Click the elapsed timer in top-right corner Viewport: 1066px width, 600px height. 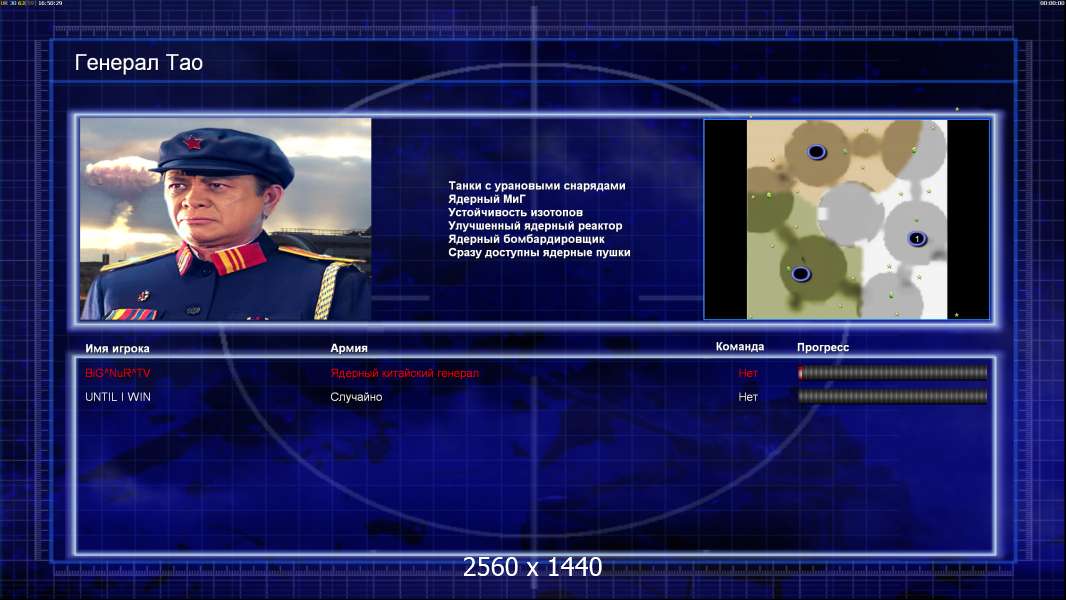coord(1052,3)
